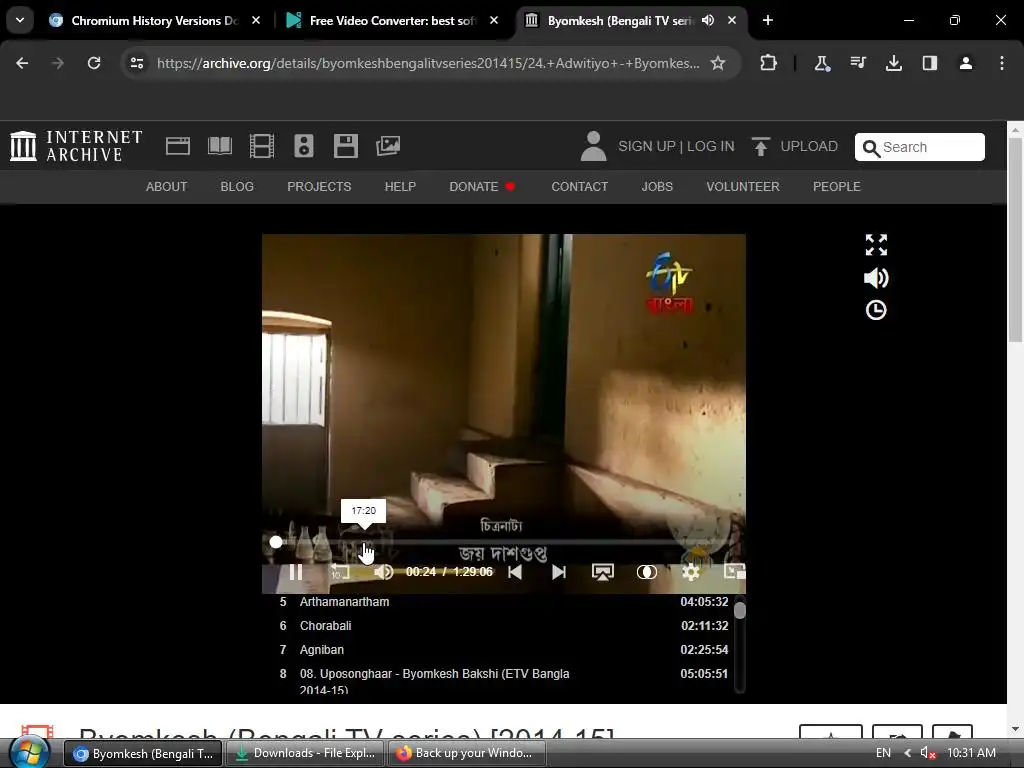1024x768 pixels.
Task: Open the BLOG menu item
Action: point(237,187)
